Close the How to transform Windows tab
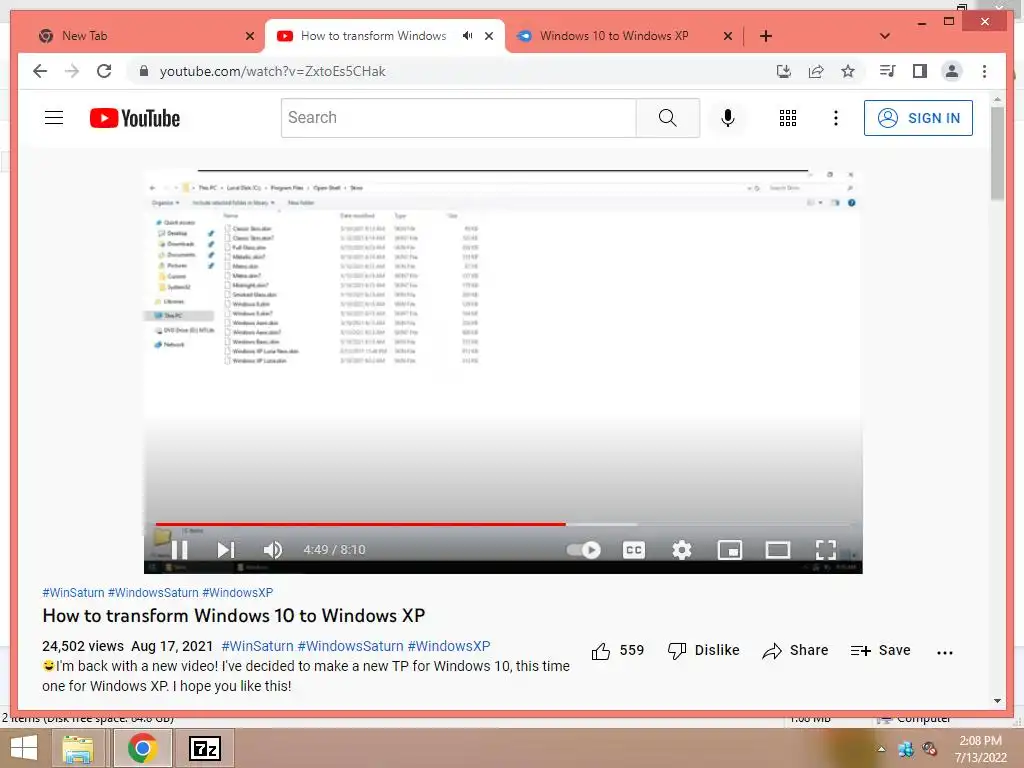The image size is (1024, 768). (x=488, y=36)
